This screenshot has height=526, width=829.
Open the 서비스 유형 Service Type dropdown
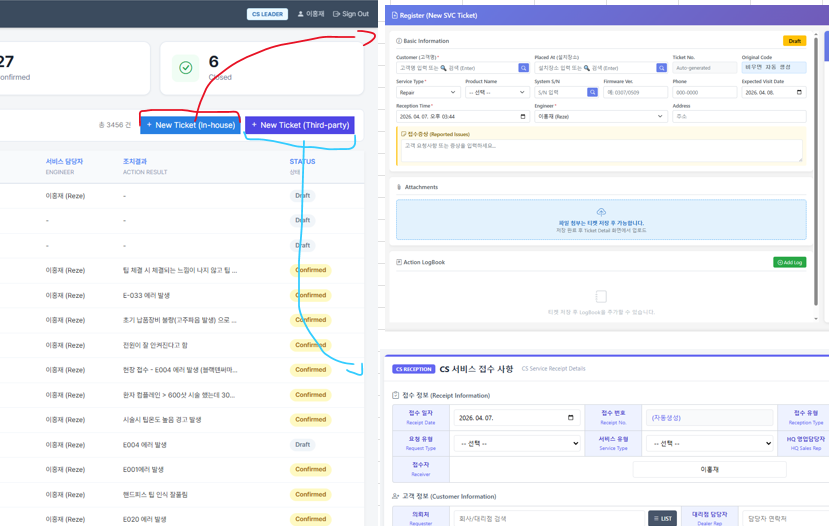coord(710,443)
